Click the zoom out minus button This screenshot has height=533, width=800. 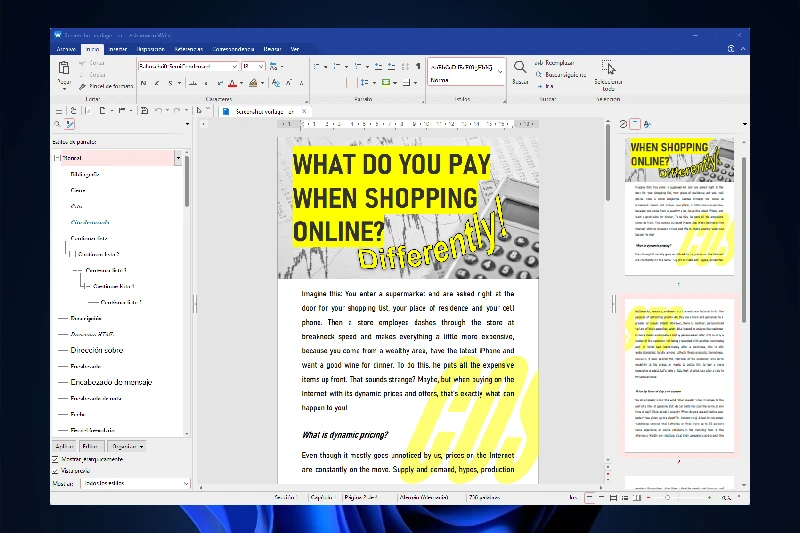648,497
